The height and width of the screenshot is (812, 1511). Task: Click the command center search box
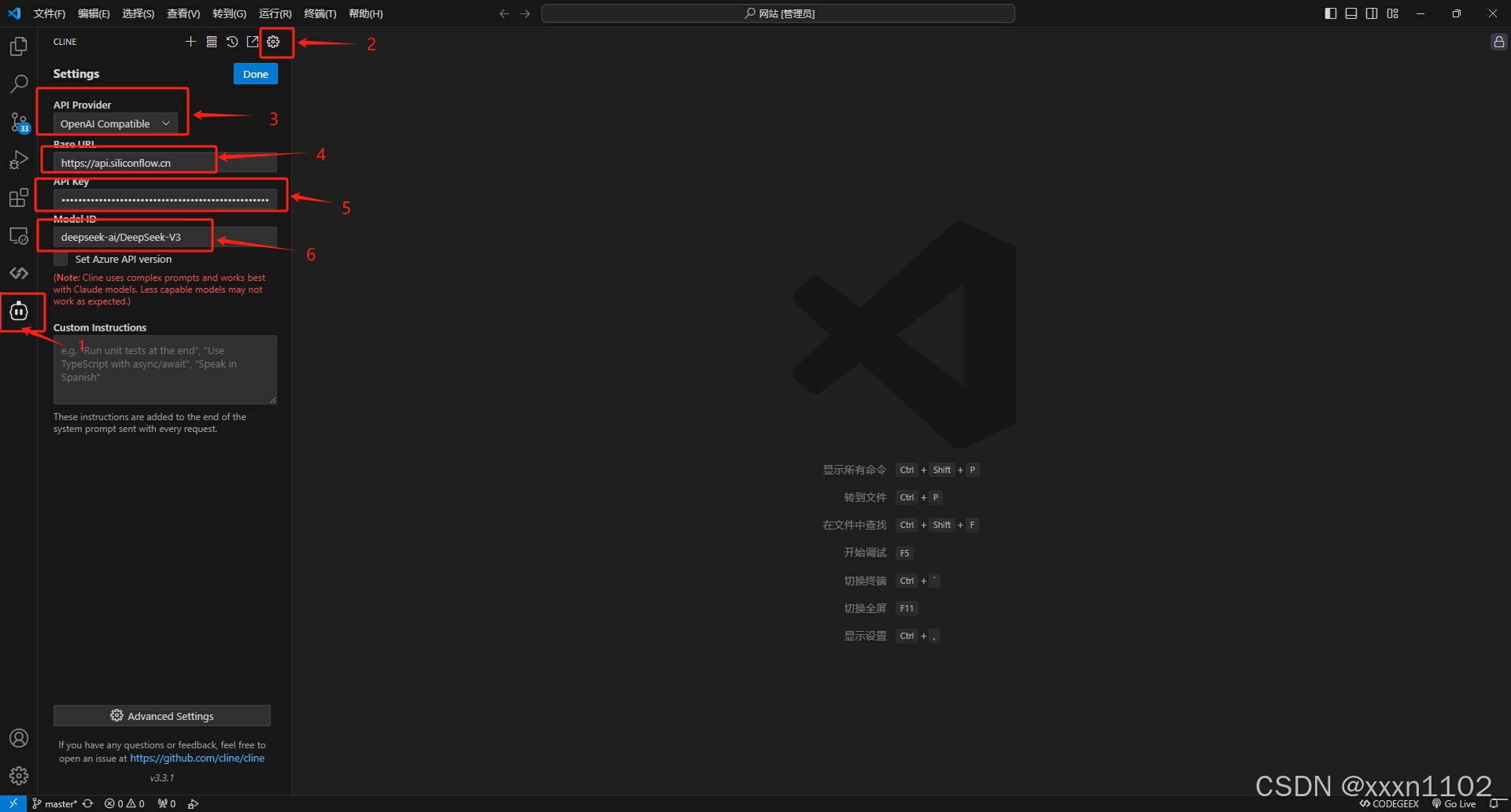click(778, 13)
